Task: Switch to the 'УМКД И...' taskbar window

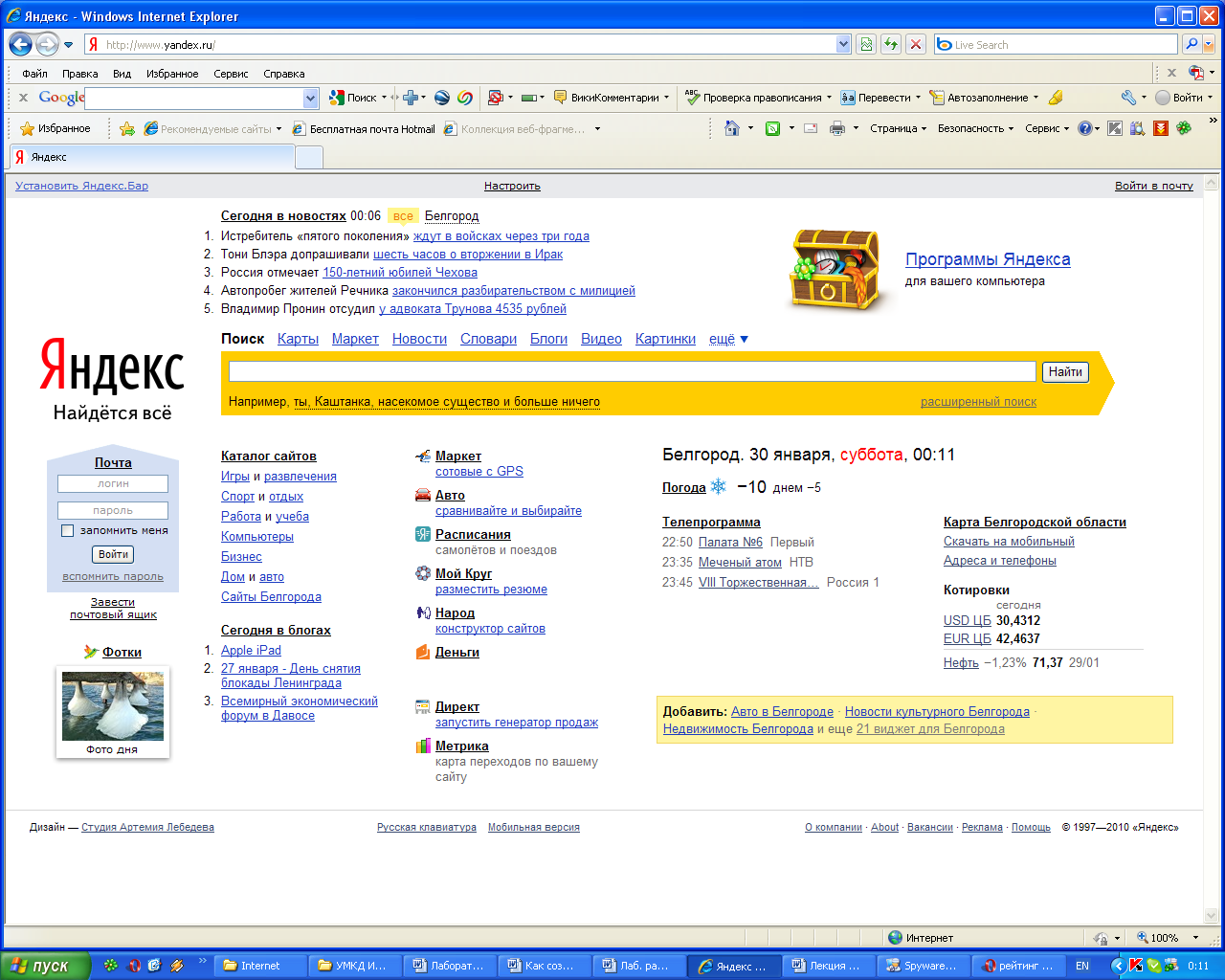Action: point(355,966)
